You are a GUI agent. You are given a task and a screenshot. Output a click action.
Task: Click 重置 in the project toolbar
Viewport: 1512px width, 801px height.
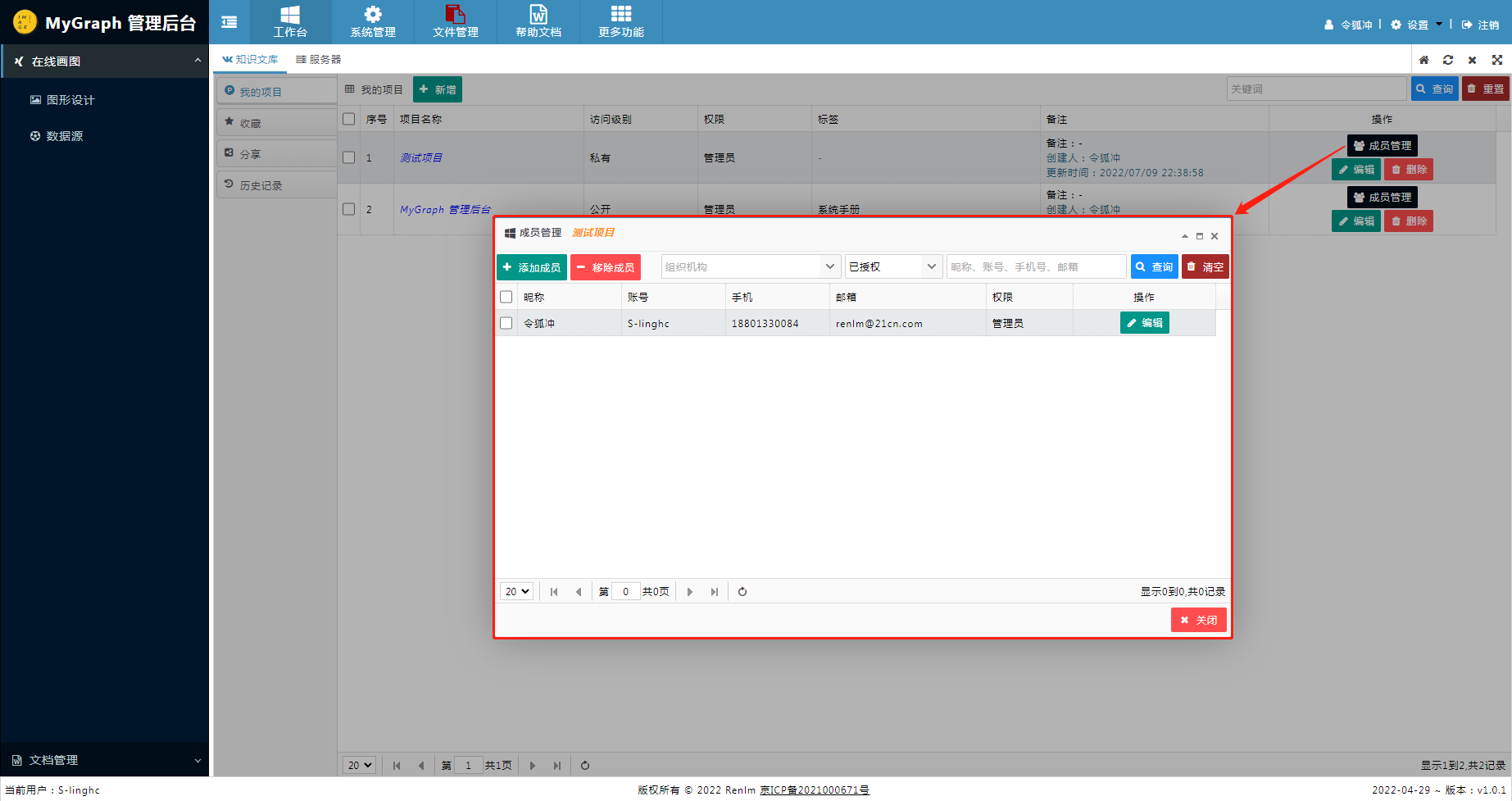coord(1486,89)
